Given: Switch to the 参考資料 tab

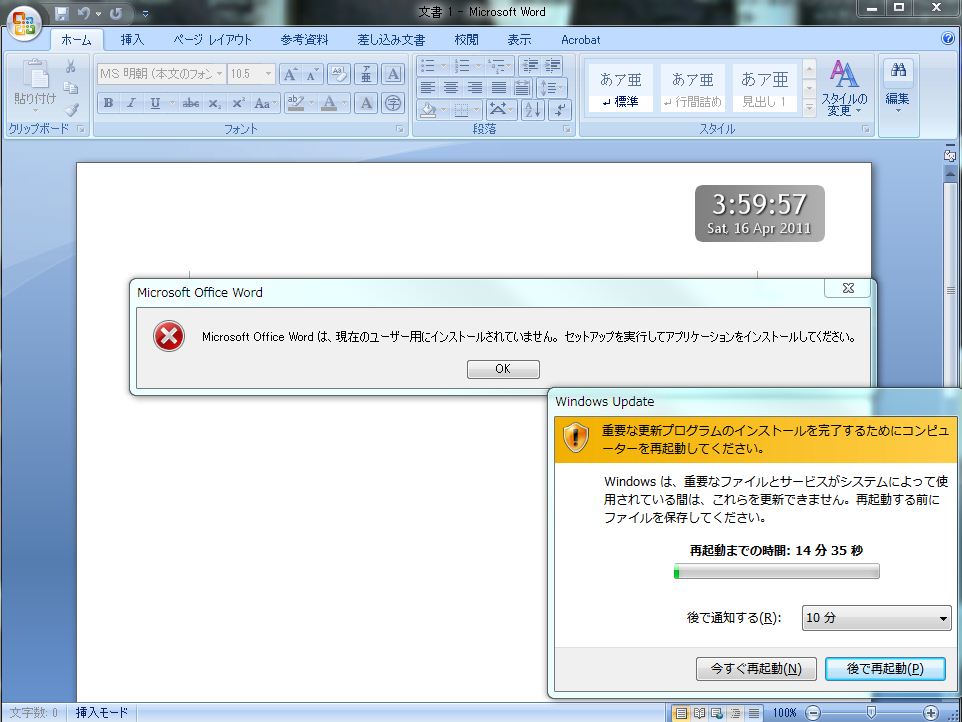Looking at the screenshot, I should (304, 40).
